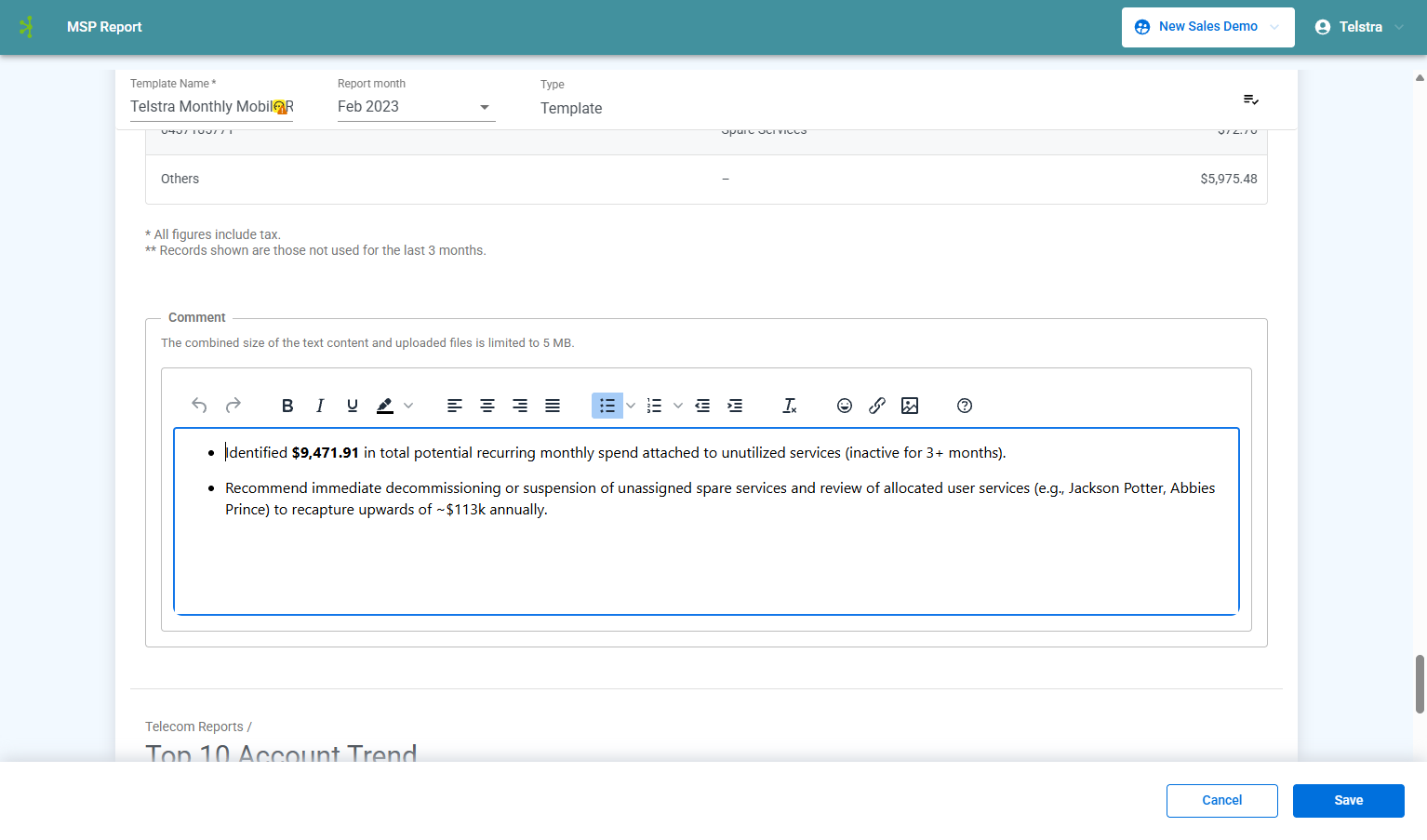Click the redo arrow icon

233,406
